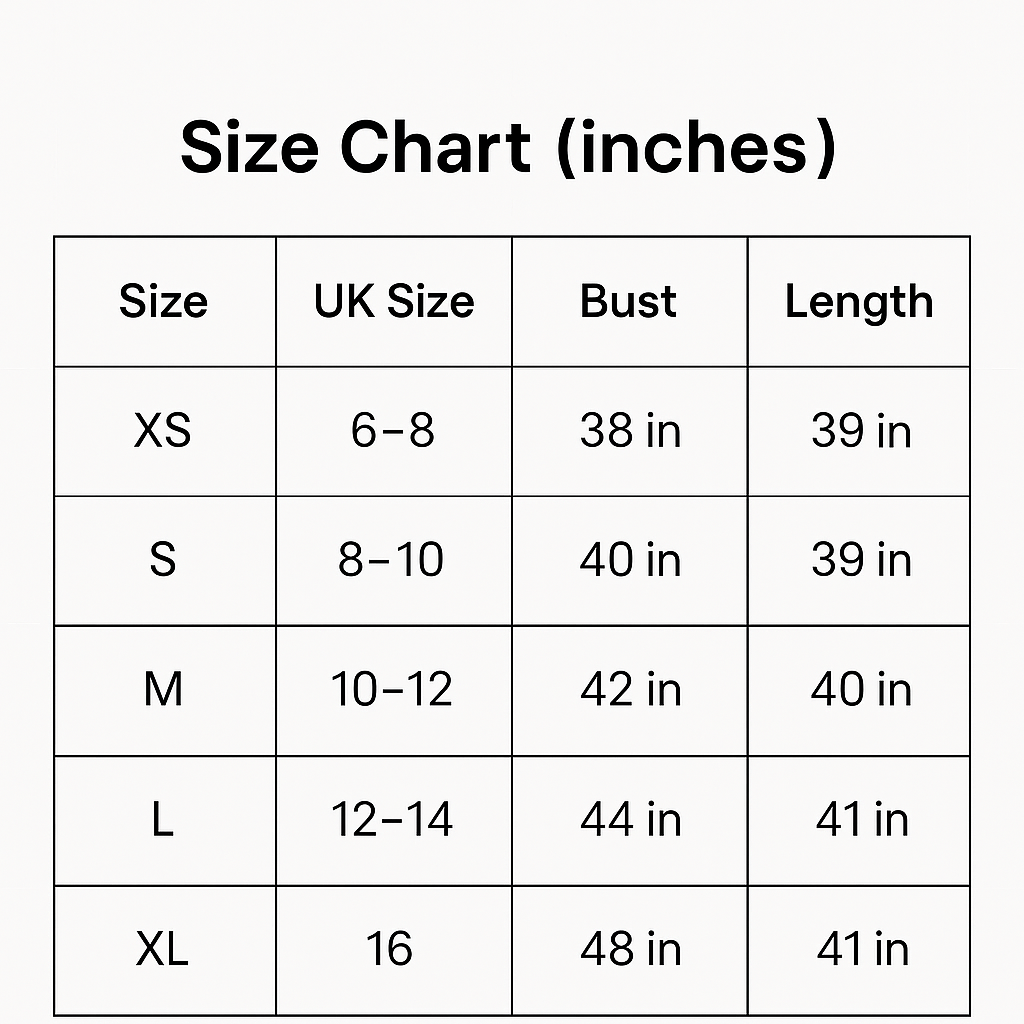Select the 44 in bust cell
This screenshot has height=1024, width=1024.
click(630, 820)
